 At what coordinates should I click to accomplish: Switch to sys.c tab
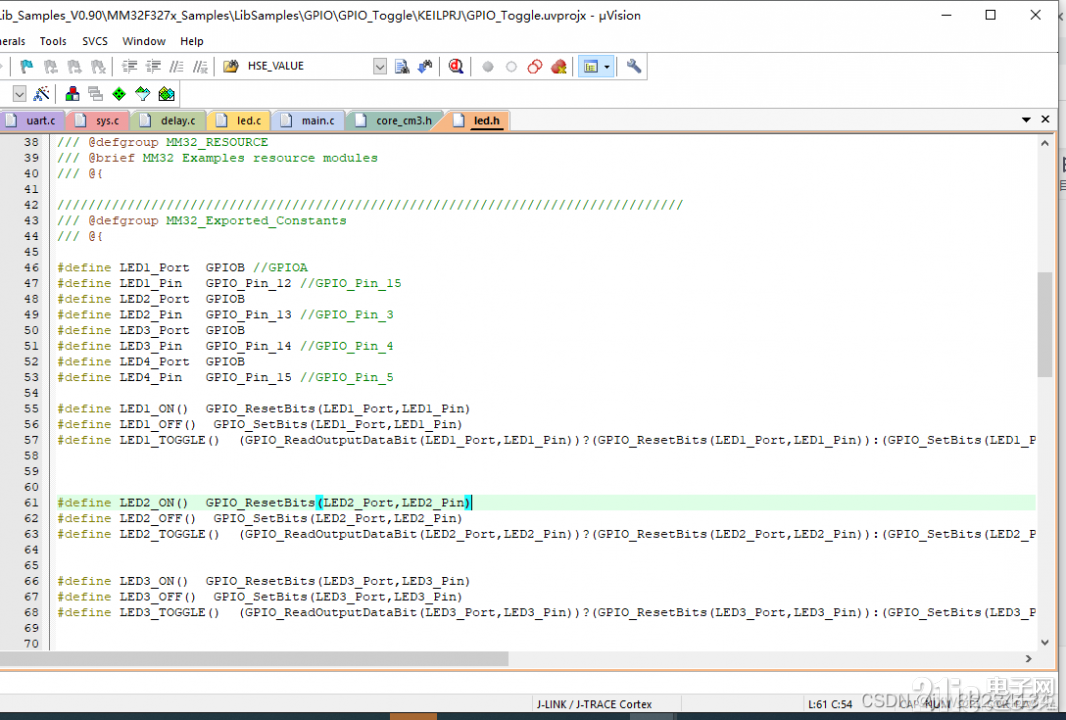(x=99, y=120)
